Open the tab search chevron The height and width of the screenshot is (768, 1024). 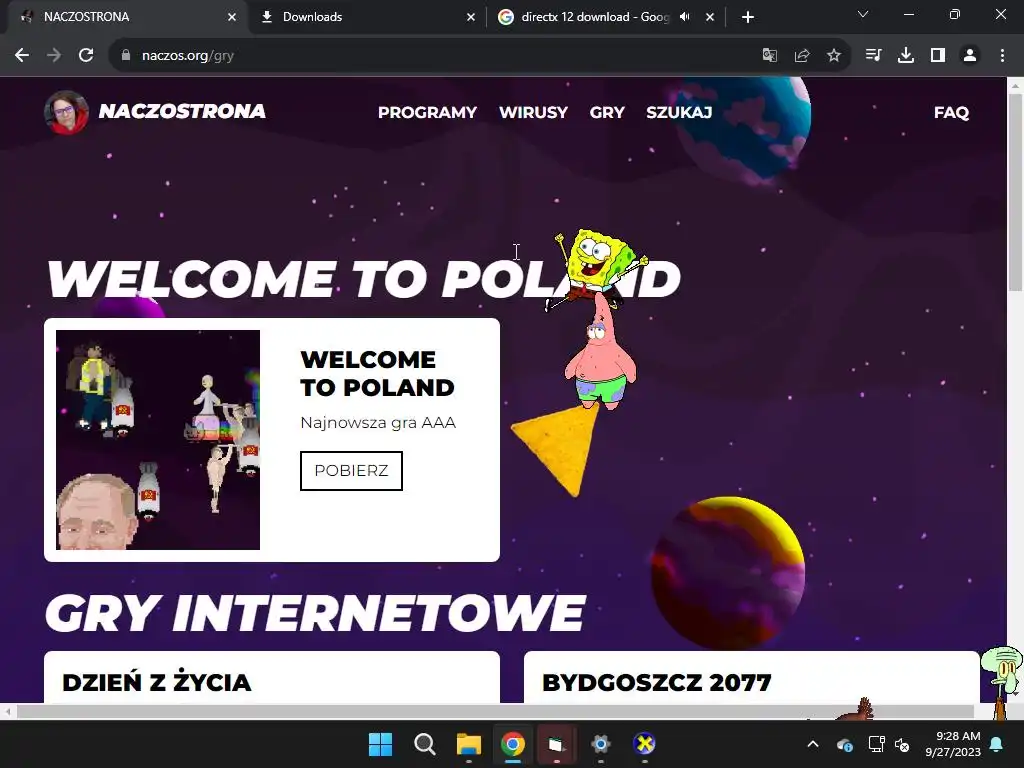863,14
